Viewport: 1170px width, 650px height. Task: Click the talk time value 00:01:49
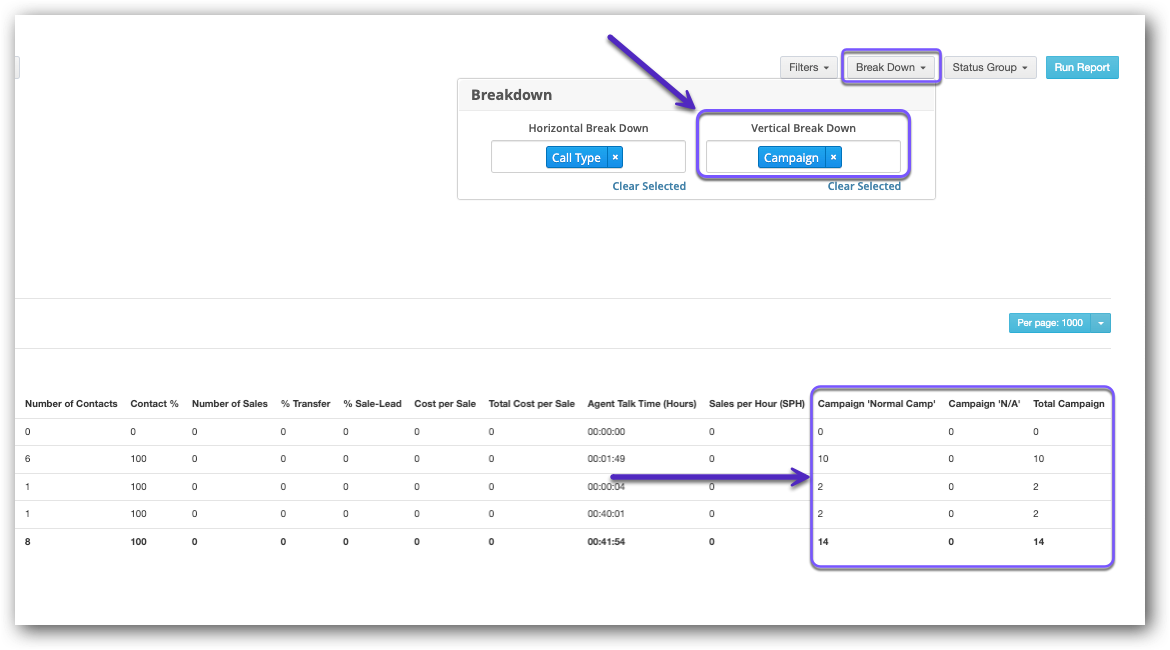tap(606, 459)
